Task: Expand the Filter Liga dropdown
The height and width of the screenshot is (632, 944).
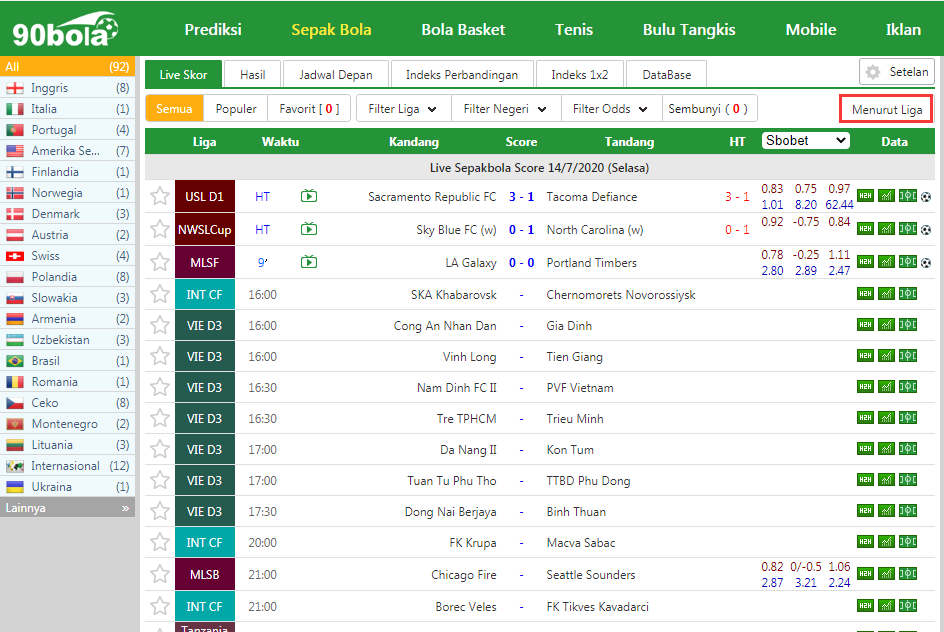Action: click(403, 109)
